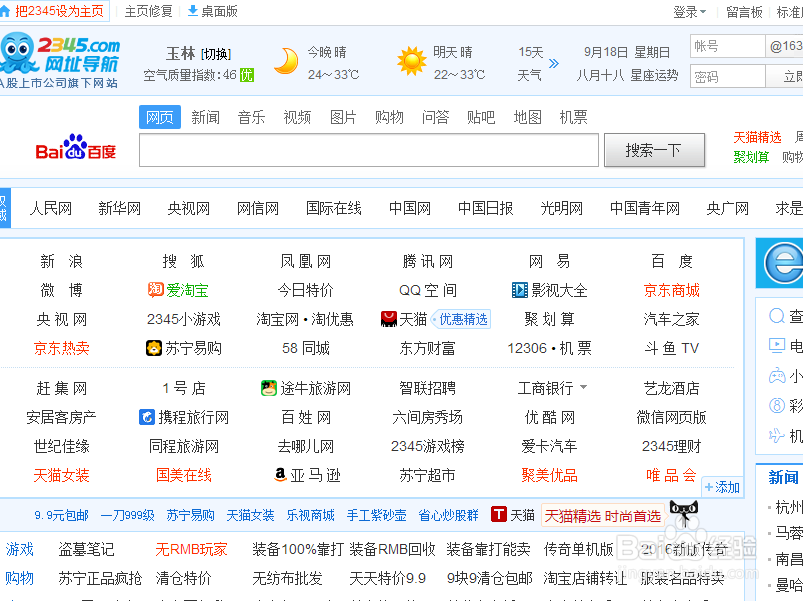
Task: Open the 9.9元包邮 promo link
Action: pyautogui.click(x=61, y=515)
